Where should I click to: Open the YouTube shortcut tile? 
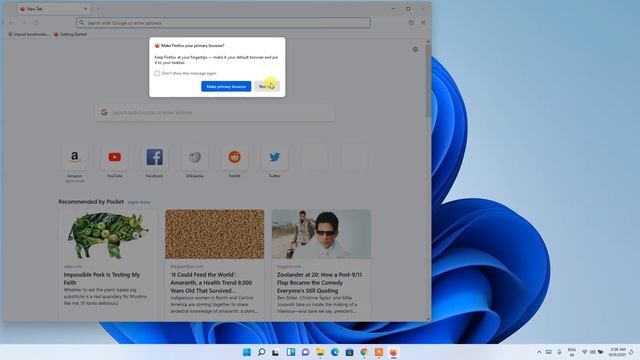(x=115, y=157)
